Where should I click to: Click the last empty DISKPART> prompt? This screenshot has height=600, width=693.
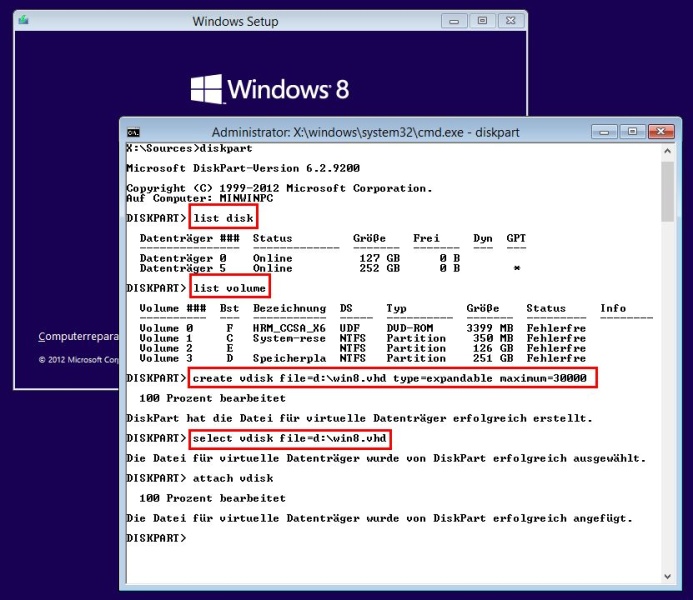coord(157,538)
